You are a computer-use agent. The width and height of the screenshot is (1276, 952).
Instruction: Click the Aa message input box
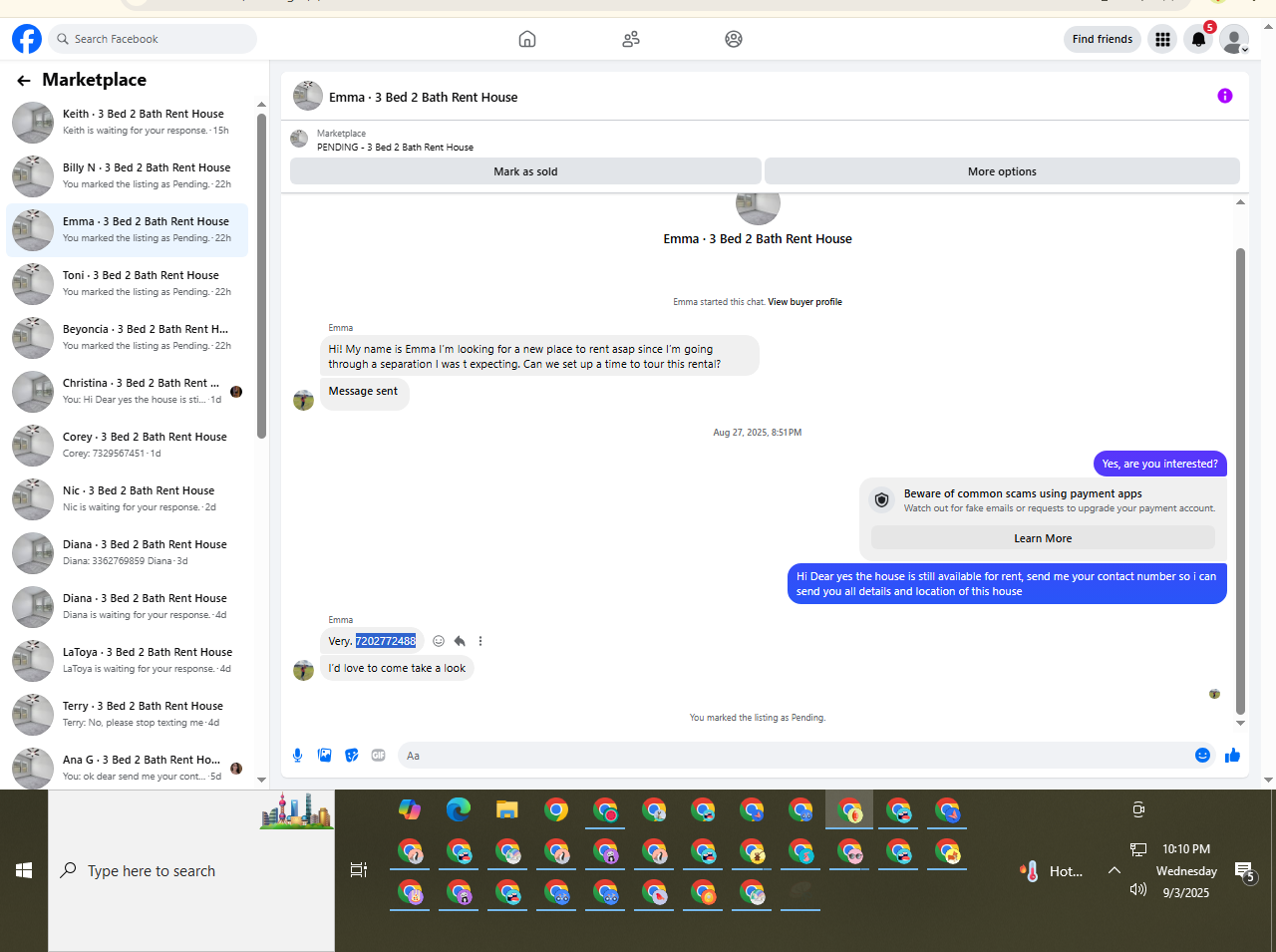[796, 756]
